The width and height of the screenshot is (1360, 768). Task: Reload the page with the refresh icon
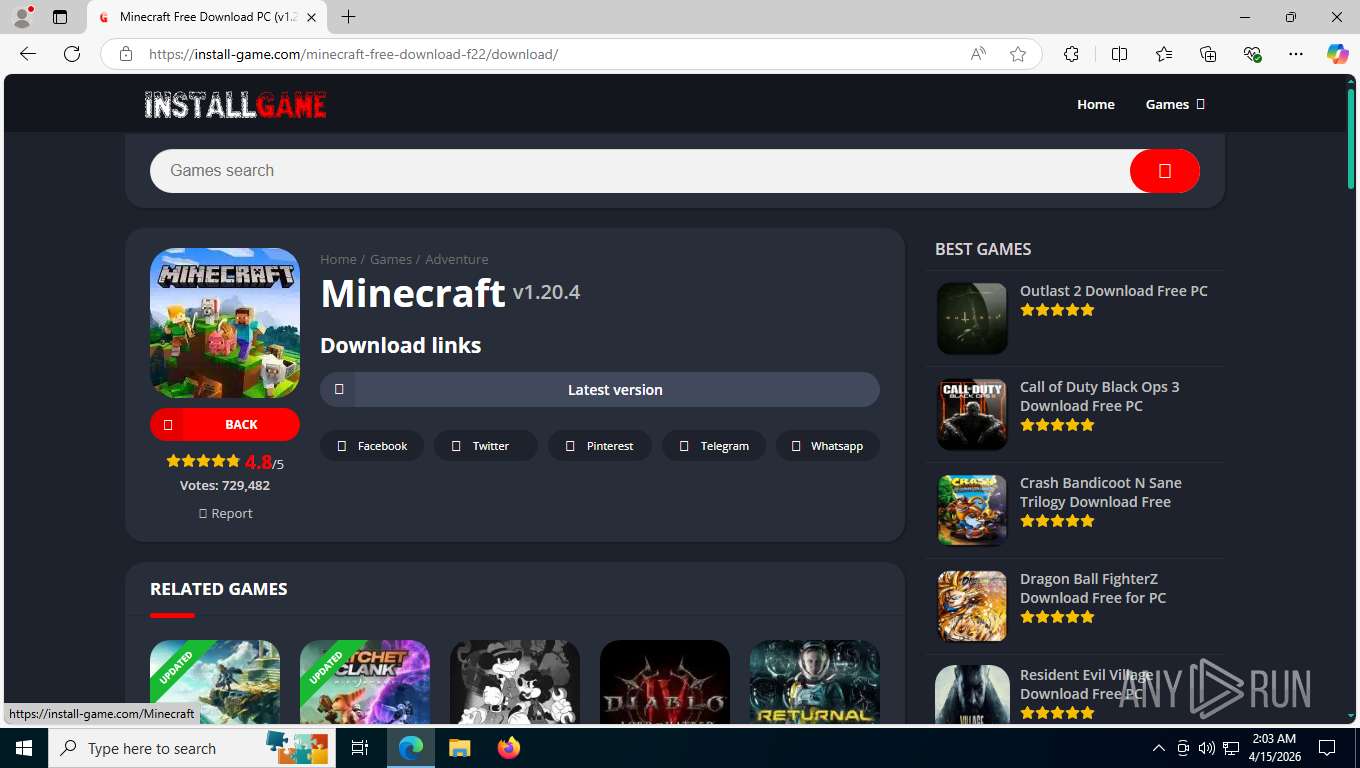point(72,54)
